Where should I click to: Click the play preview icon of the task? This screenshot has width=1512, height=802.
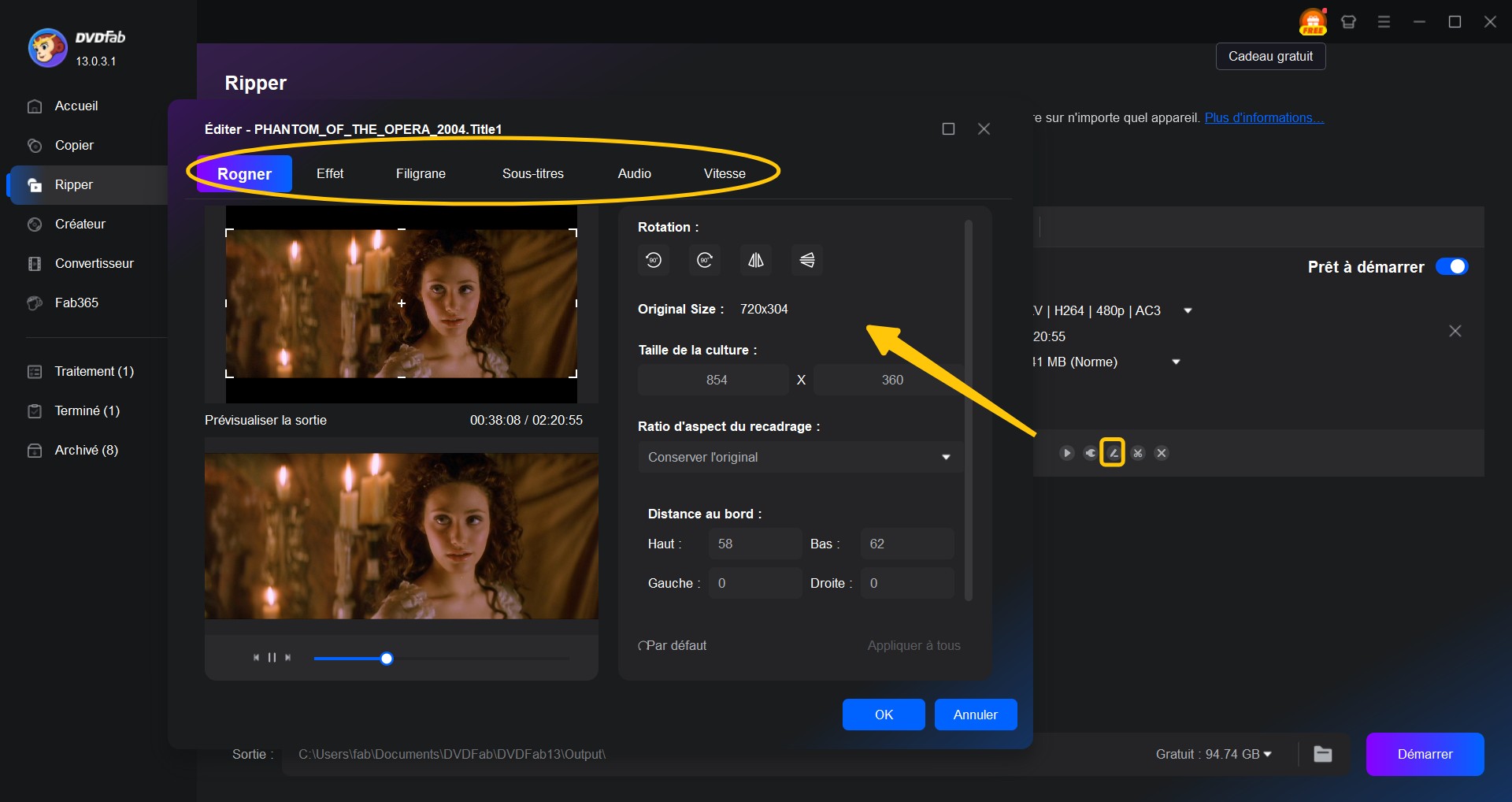point(1066,453)
